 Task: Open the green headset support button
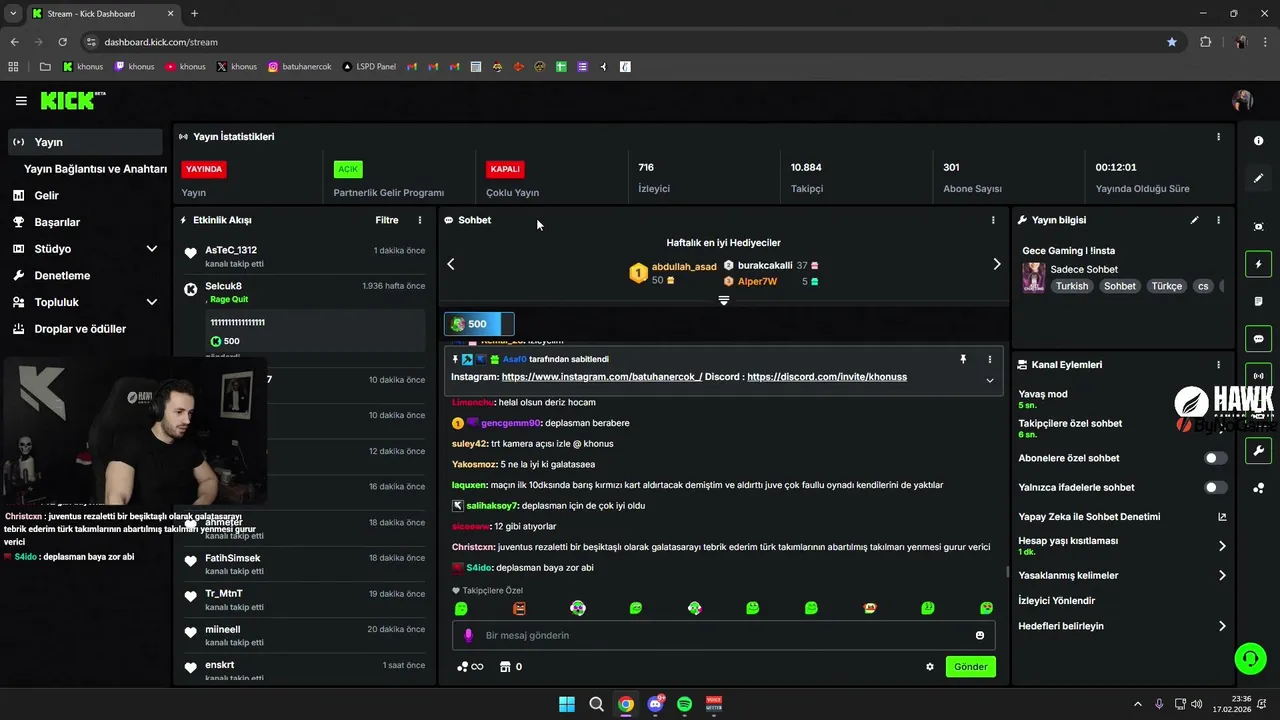pos(1250,658)
